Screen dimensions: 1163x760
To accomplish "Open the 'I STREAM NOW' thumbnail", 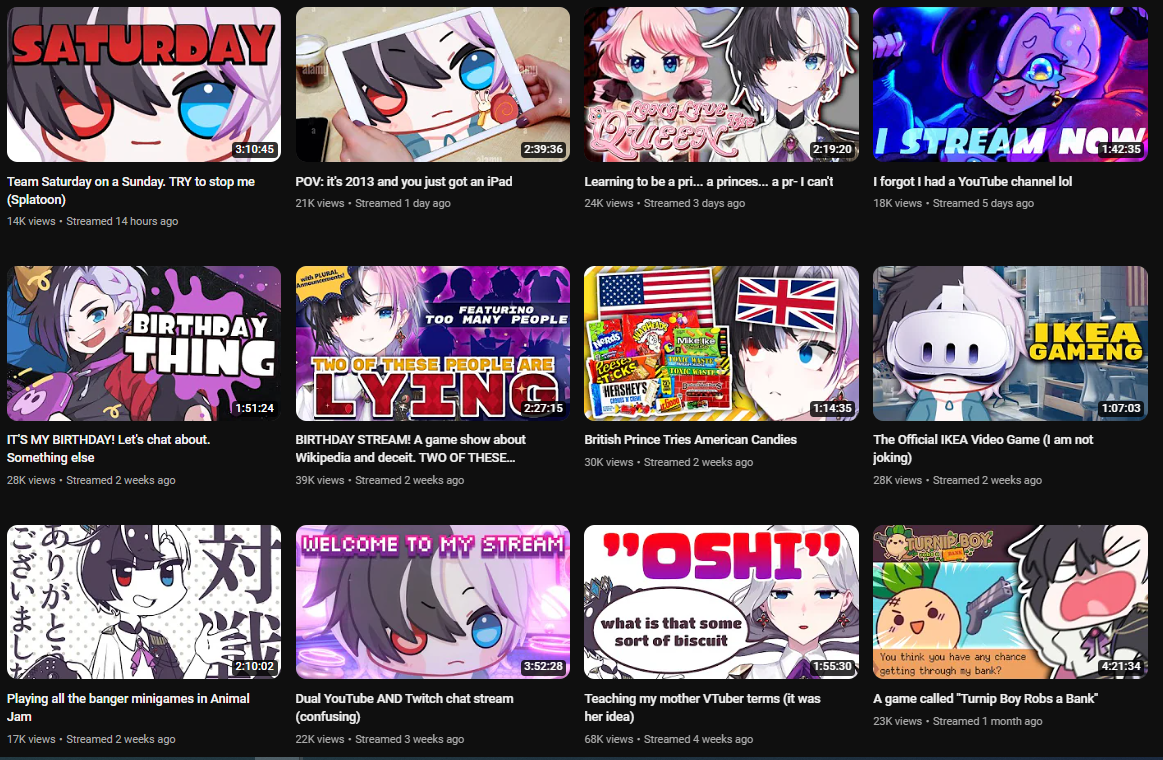I will [1010, 85].
